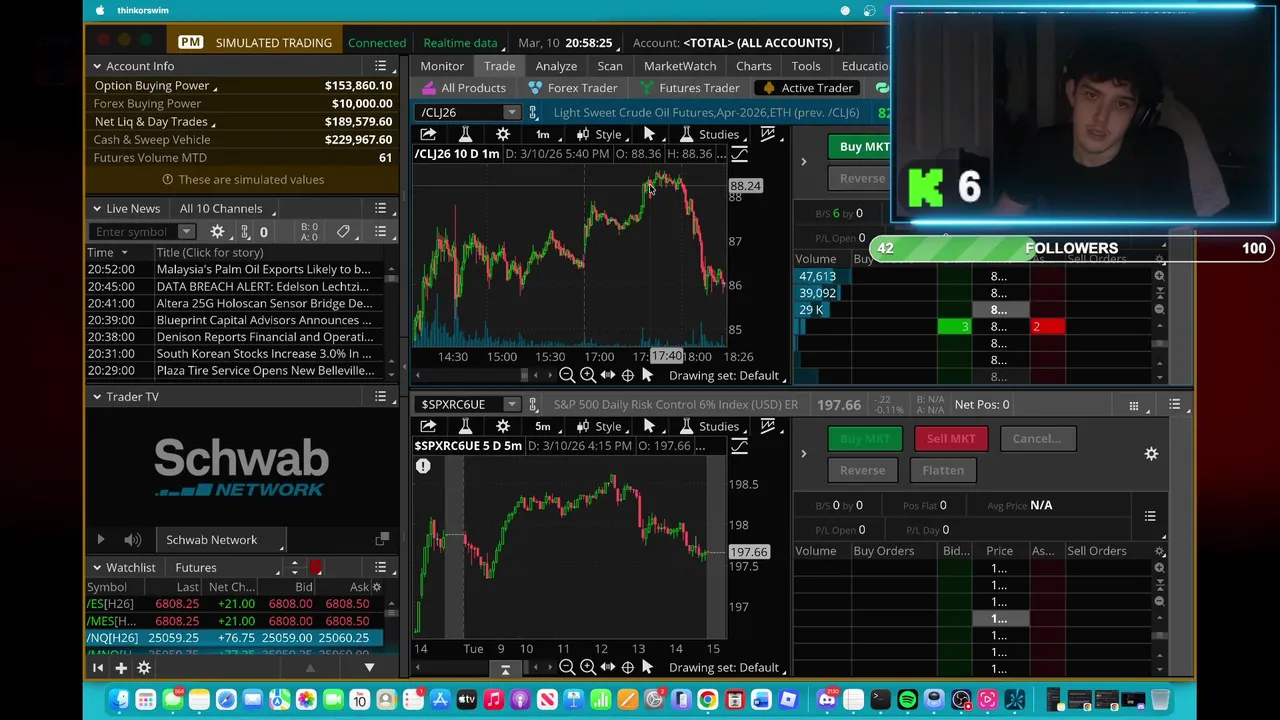Collapse the Account Info section
The width and height of the screenshot is (1280, 720).
pos(97,66)
